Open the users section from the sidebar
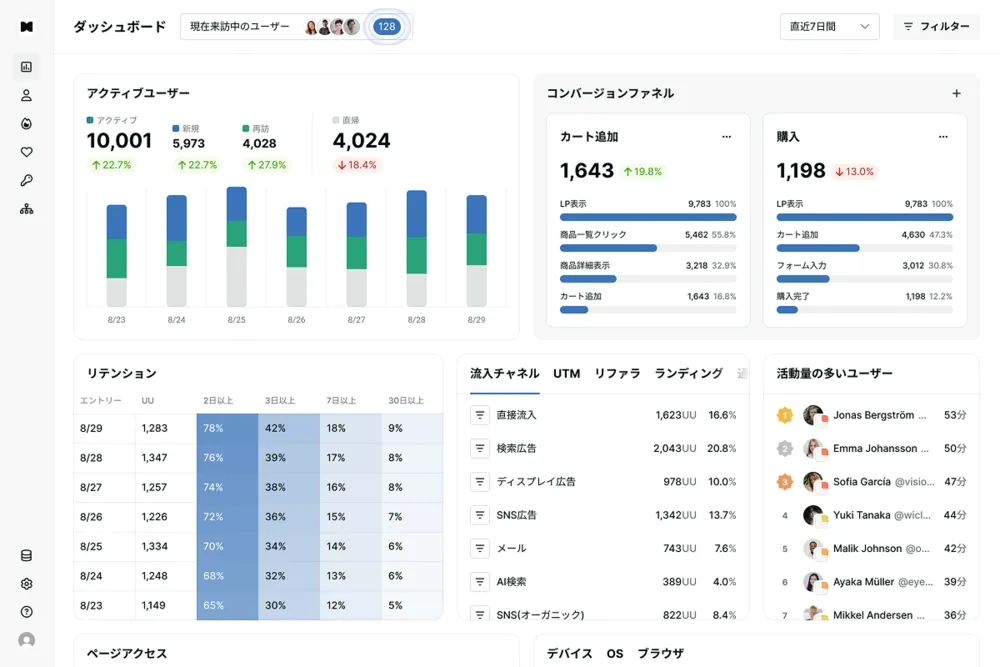This screenshot has width=1000, height=667. point(26,95)
